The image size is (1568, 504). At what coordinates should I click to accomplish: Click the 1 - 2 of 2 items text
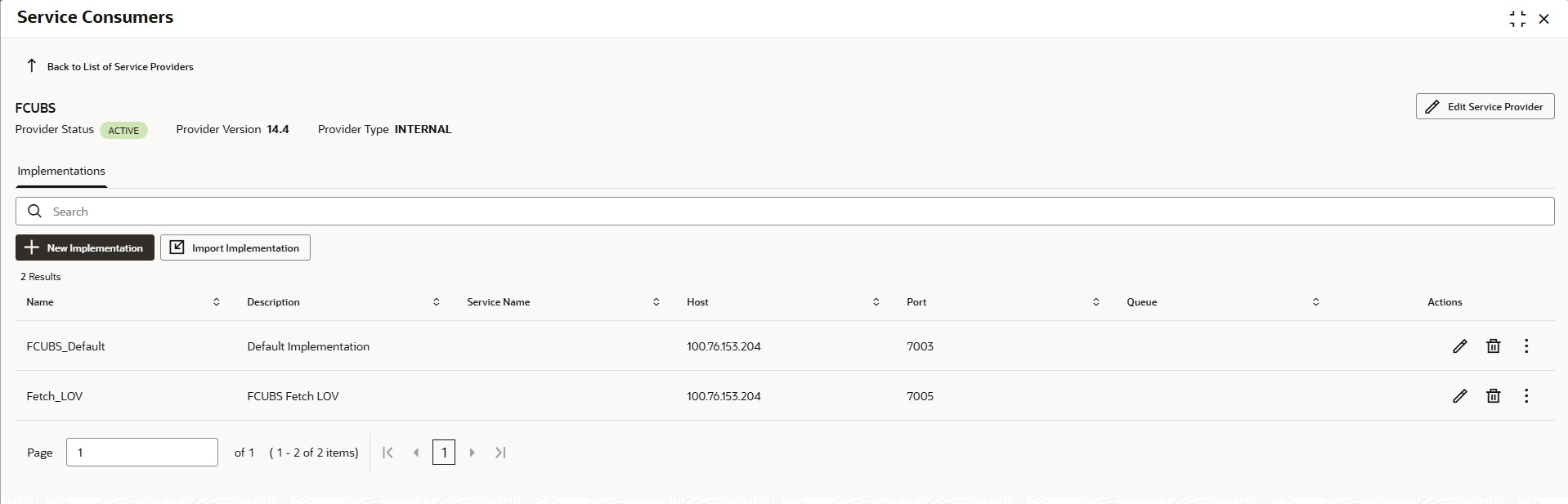pyautogui.click(x=314, y=453)
